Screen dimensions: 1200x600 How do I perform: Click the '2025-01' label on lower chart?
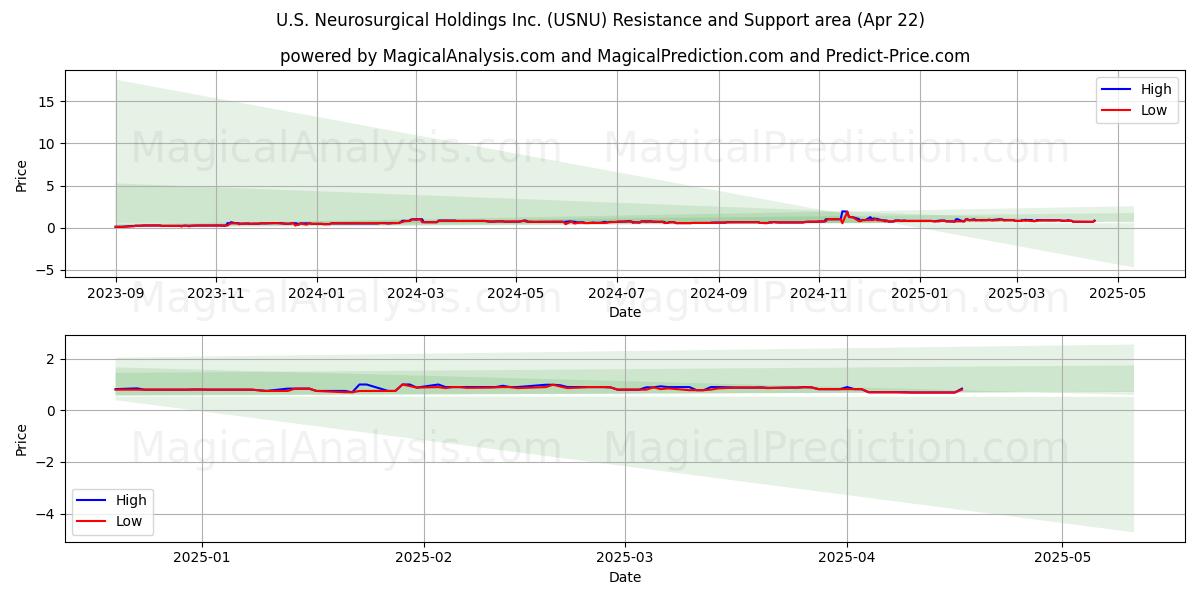click(x=202, y=558)
